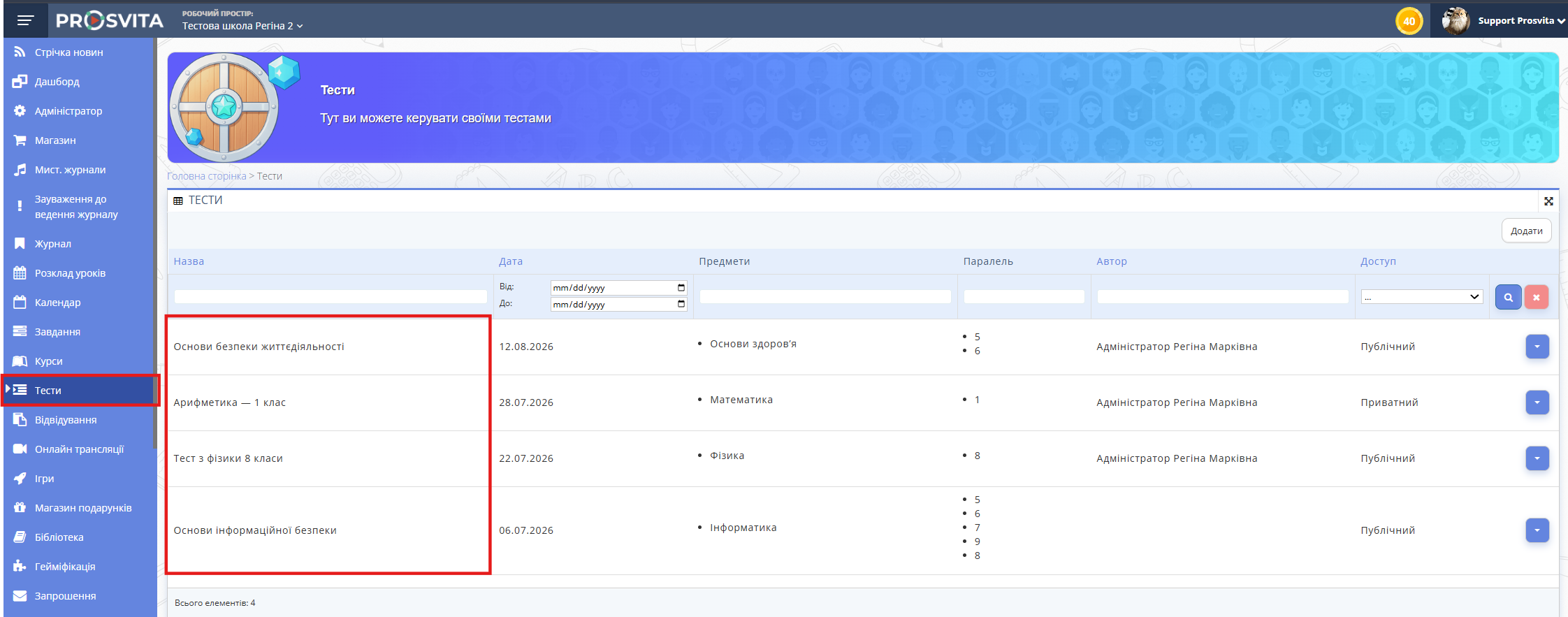Open actions dropdown for Арифметика — 1 клас
Viewport: 1568px width, 617px height.
(1537, 402)
